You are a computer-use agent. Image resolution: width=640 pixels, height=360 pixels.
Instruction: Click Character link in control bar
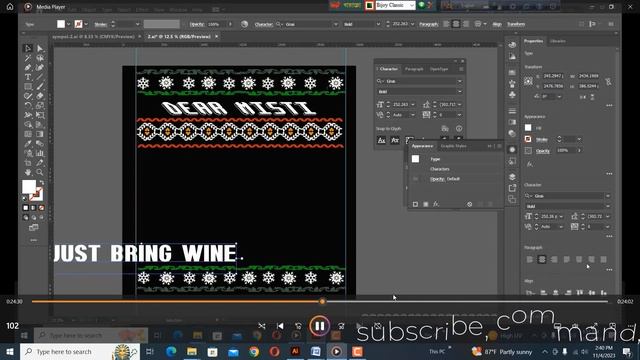[263, 24]
